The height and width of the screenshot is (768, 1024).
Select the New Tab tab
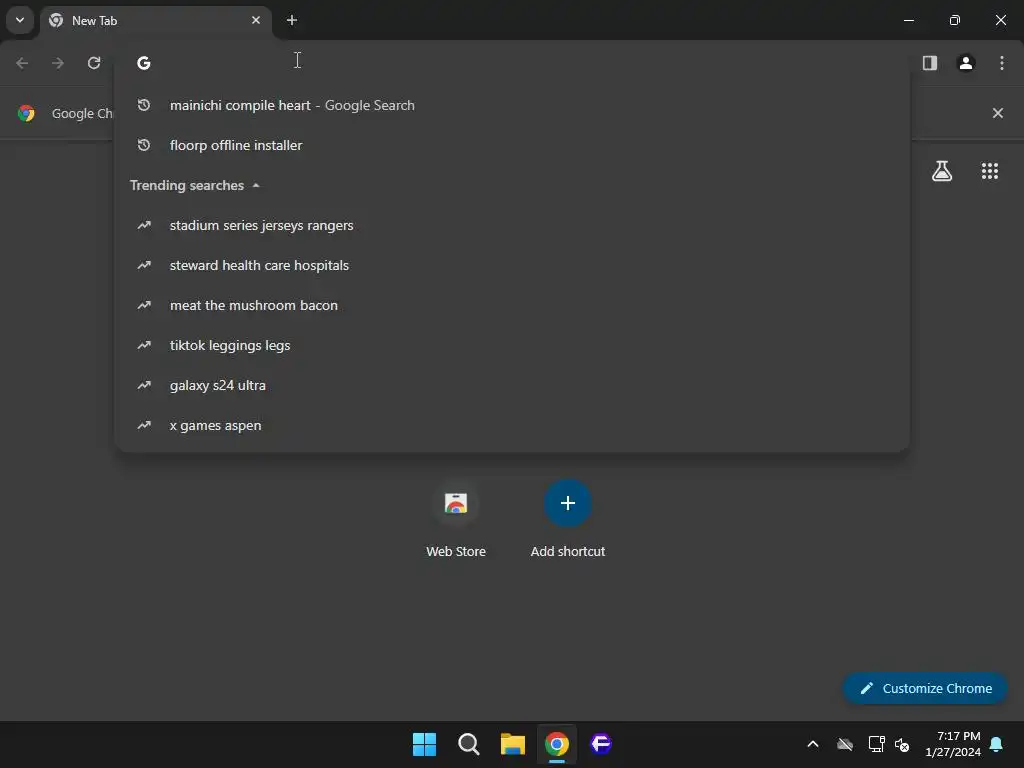(x=155, y=20)
